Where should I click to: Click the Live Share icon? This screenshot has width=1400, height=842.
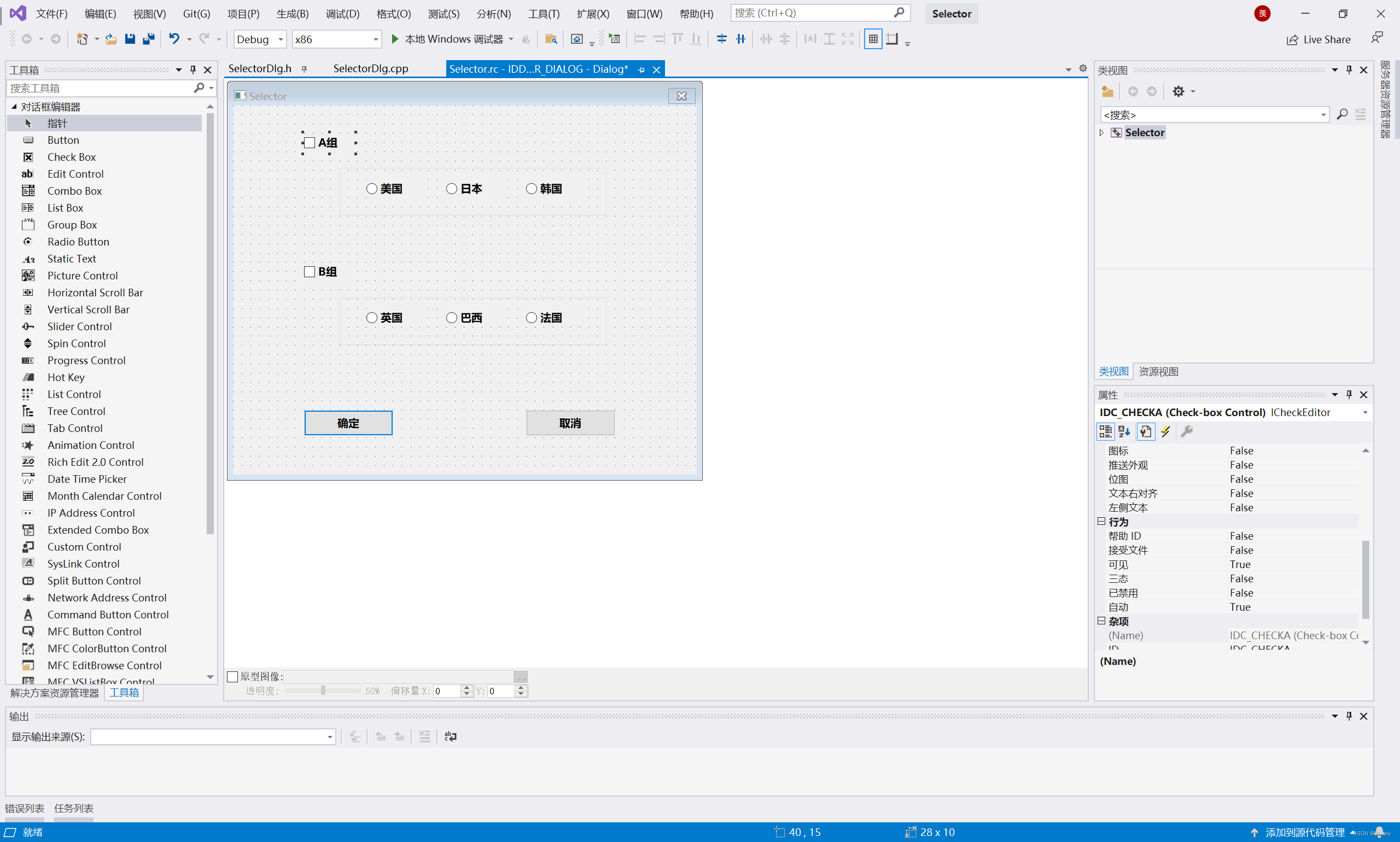click(1292, 39)
